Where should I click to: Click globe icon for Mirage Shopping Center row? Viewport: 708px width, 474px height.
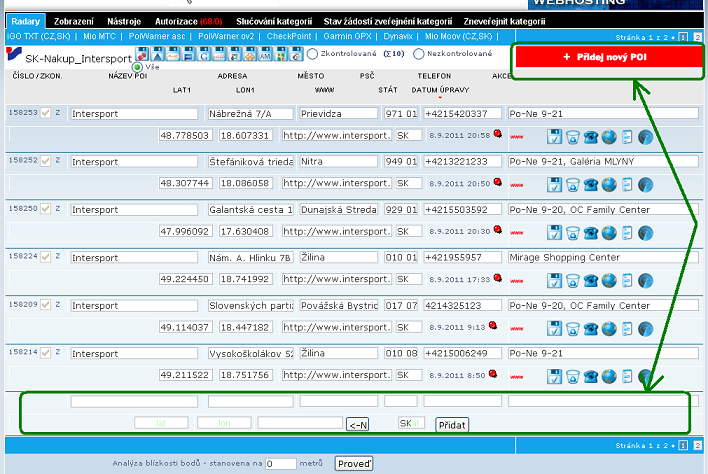point(609,280)
